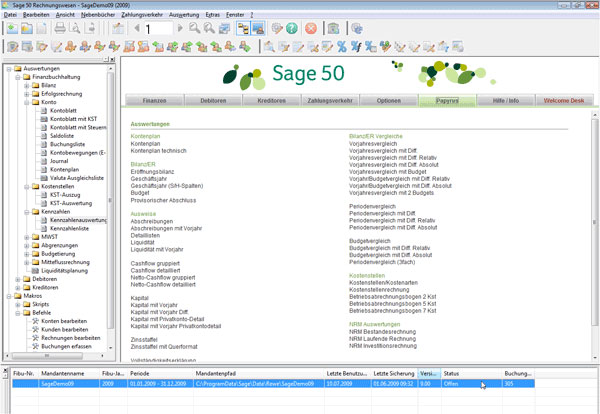Expand the Abgrenzungen folder
This screenshot has height=414, width=600.
coord(26,246)
